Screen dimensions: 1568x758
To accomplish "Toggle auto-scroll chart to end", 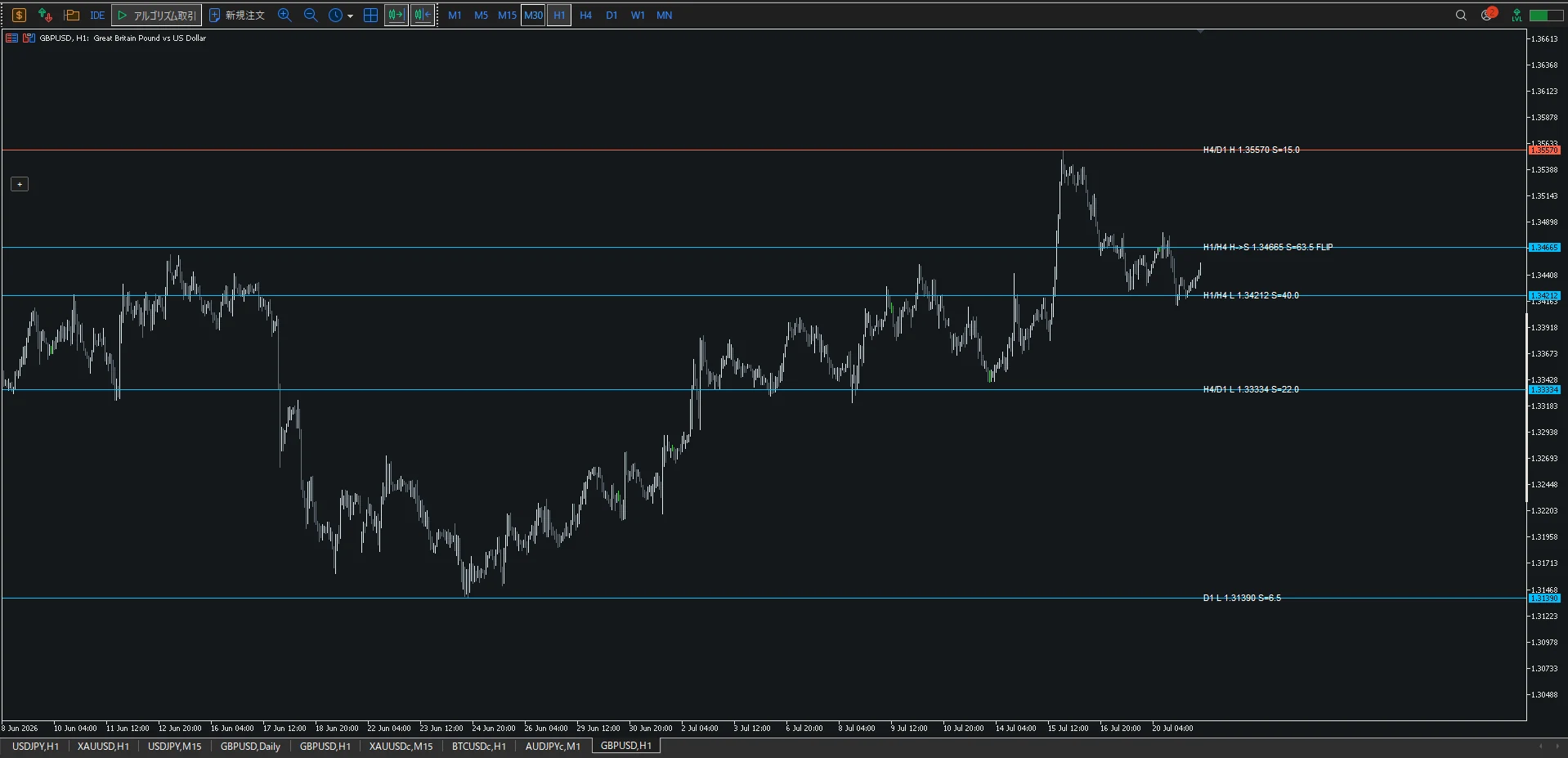I will point(396,15).
